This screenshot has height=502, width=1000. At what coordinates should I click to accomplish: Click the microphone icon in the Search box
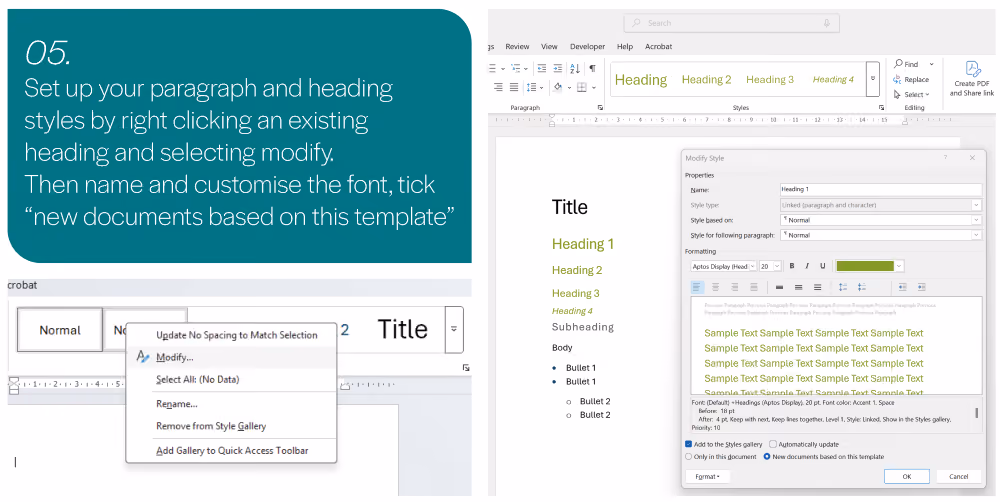pos(827,23)
